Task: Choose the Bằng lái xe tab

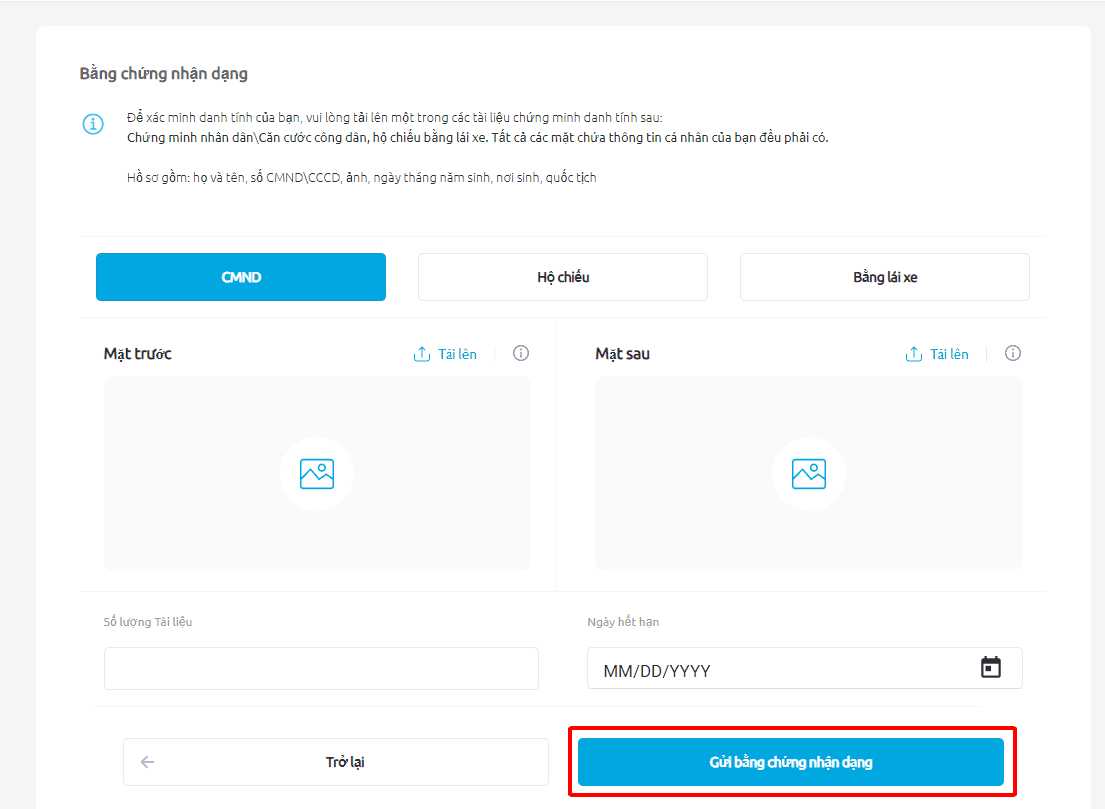Action: point(885,277)
